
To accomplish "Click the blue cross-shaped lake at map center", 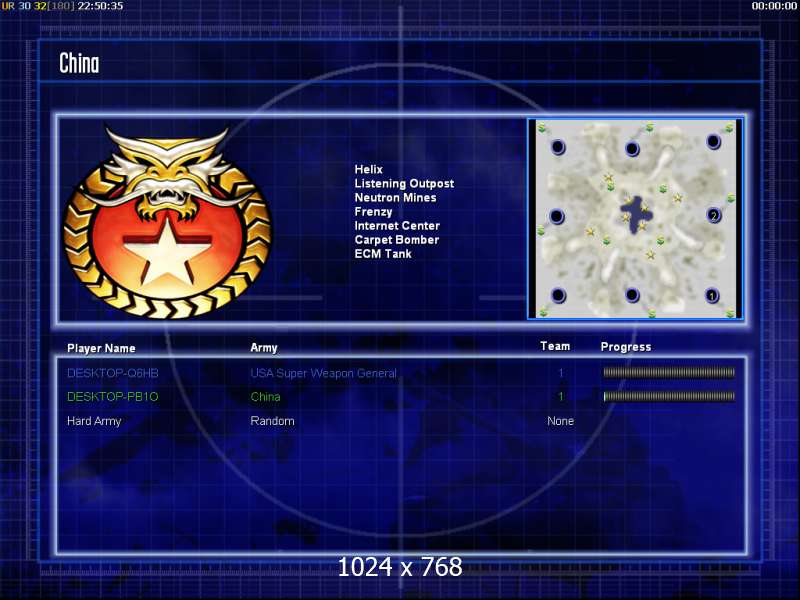I will coord(634,214).
